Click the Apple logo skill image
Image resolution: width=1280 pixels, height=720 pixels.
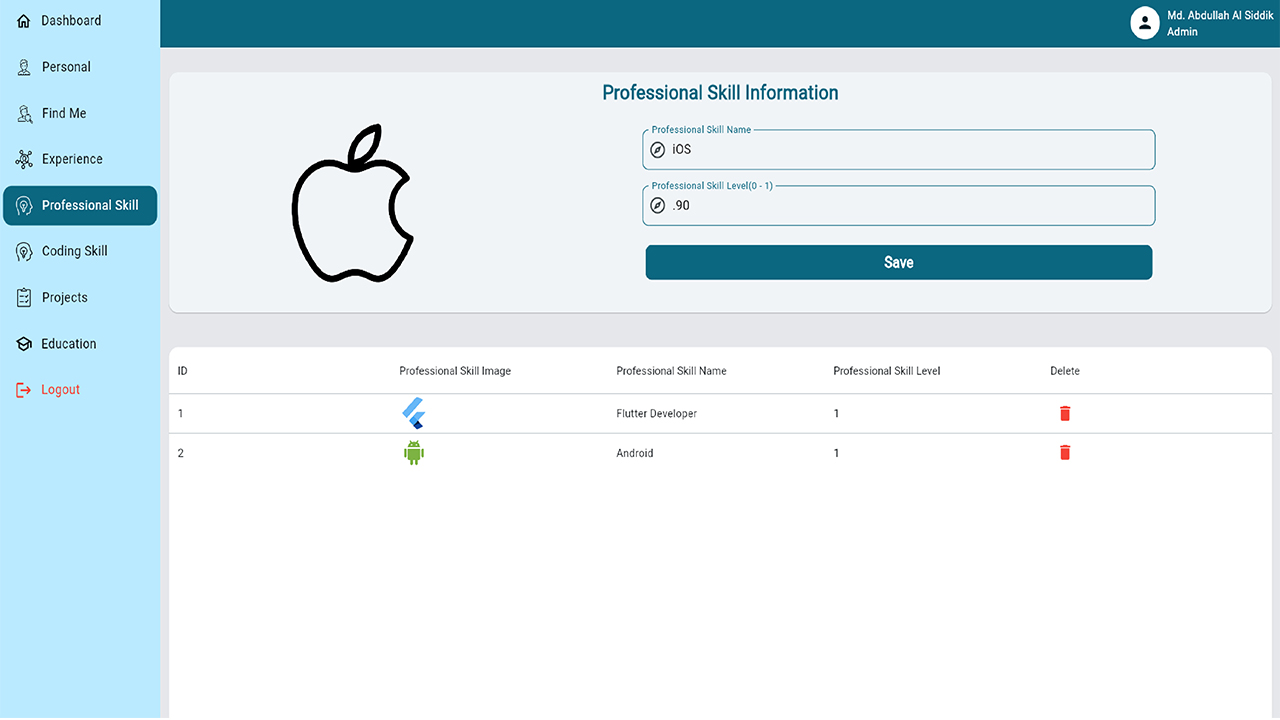352,203
